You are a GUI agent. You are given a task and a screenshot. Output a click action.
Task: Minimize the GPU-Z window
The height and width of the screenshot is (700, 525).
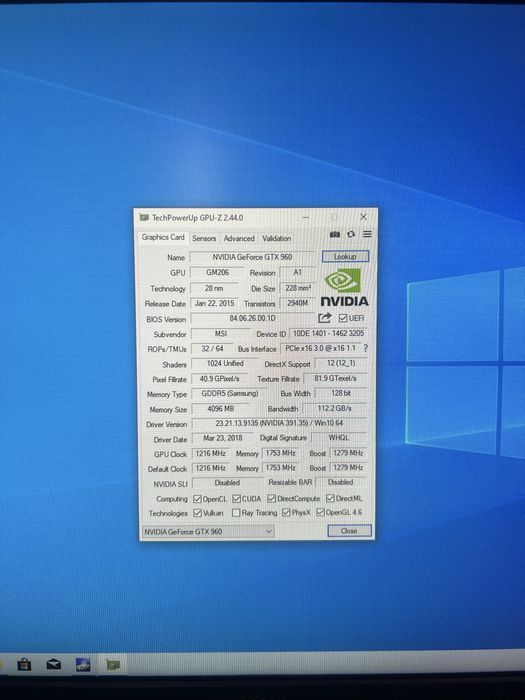point(306,217)
